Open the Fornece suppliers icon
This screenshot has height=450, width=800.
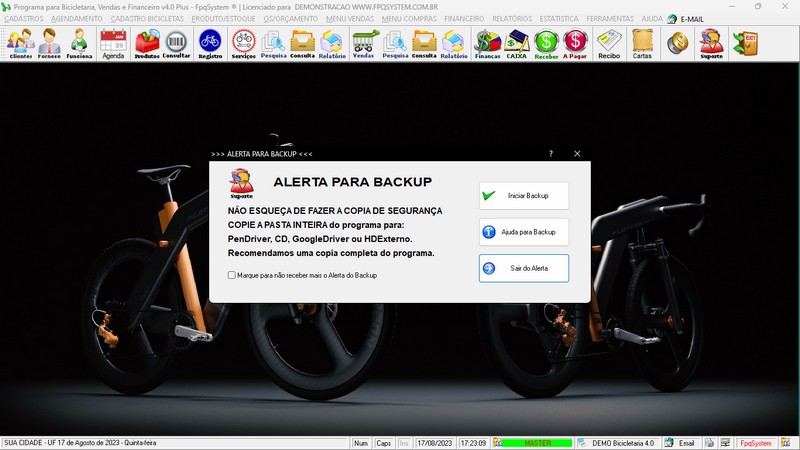click(49, 44)
